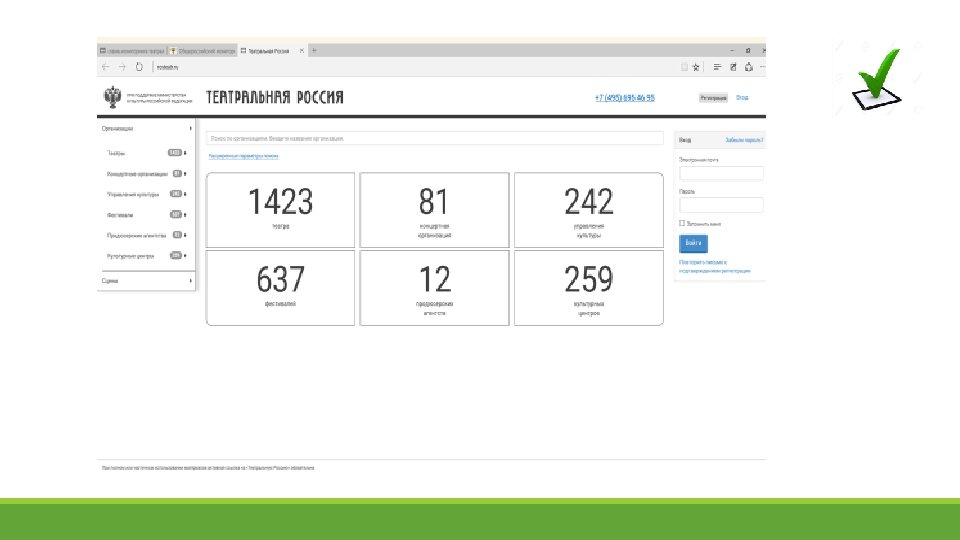Open the 637 фестивалей tile
This screenshot has width=960, height=540.
point(280,288)
